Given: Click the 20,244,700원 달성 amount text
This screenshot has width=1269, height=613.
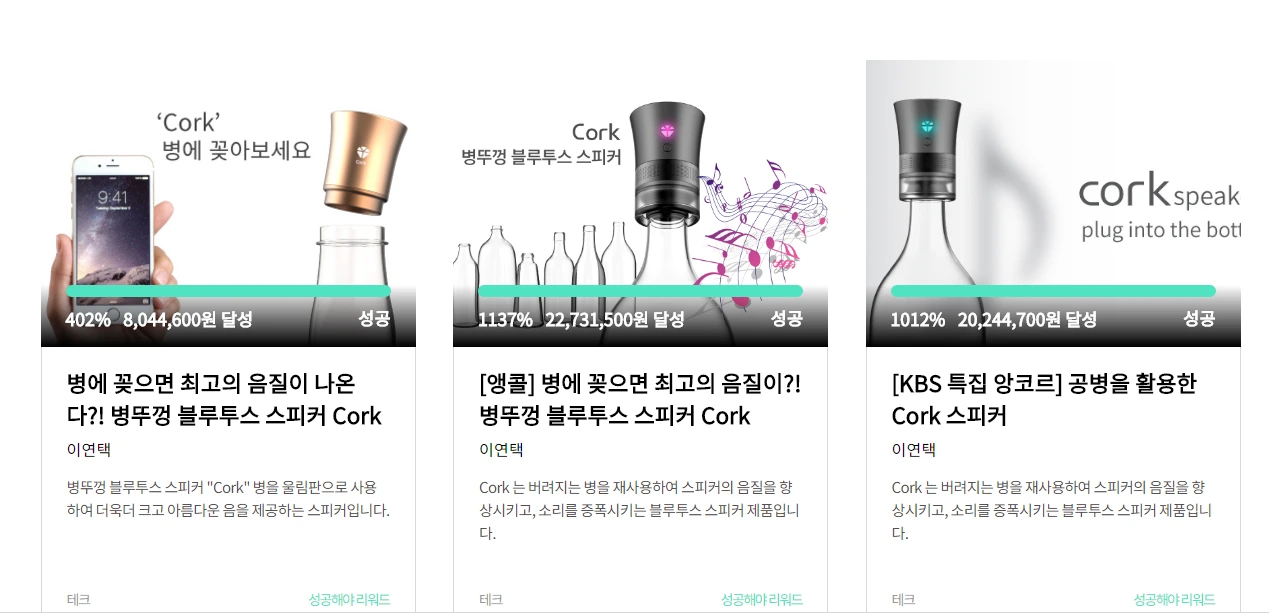Looking at the screenshot, I should pyautogui.click(x=1027, y=320).
